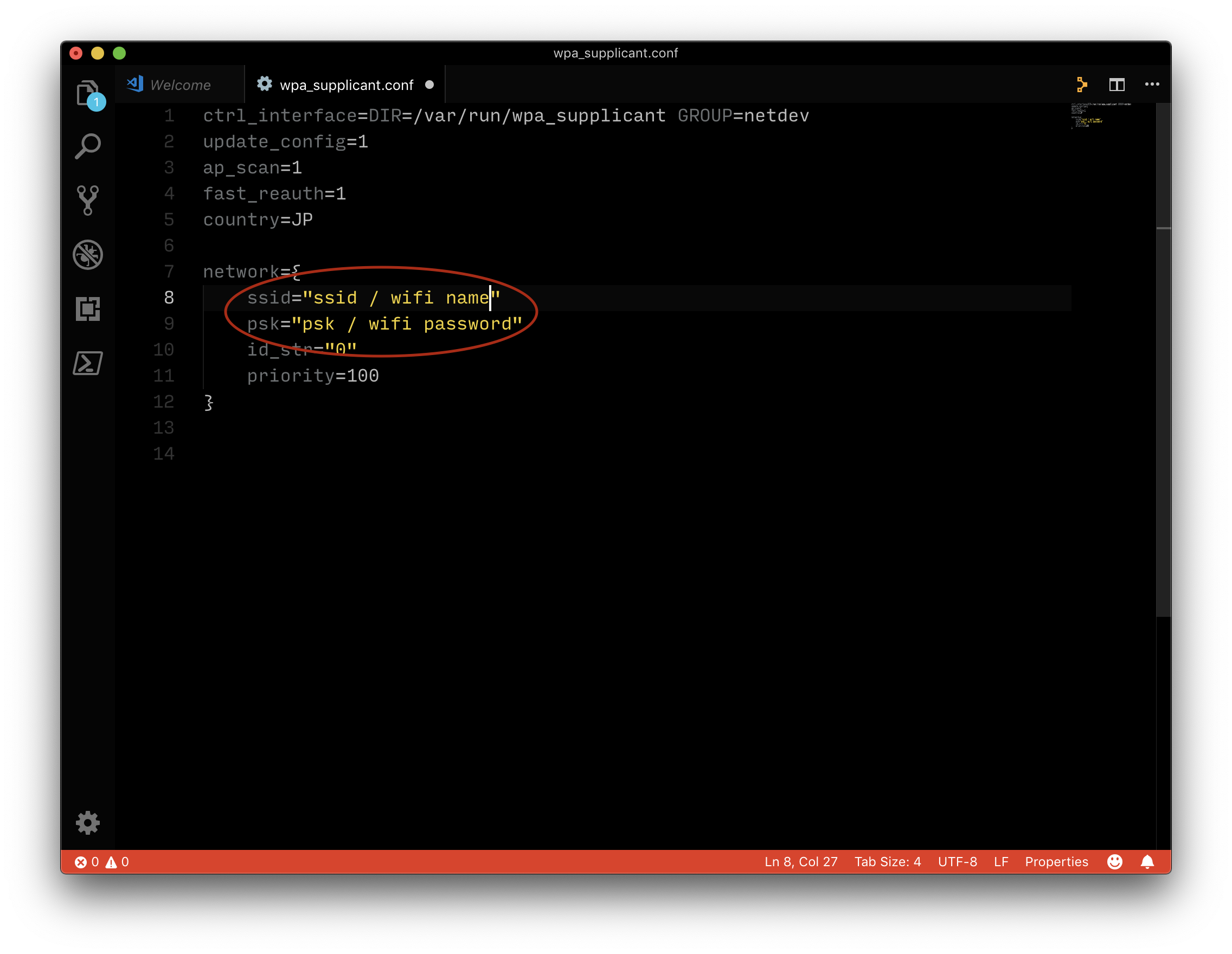Switch to the Welcome tab
Viewport: 1232px width, 954px height.
[180, 85]
